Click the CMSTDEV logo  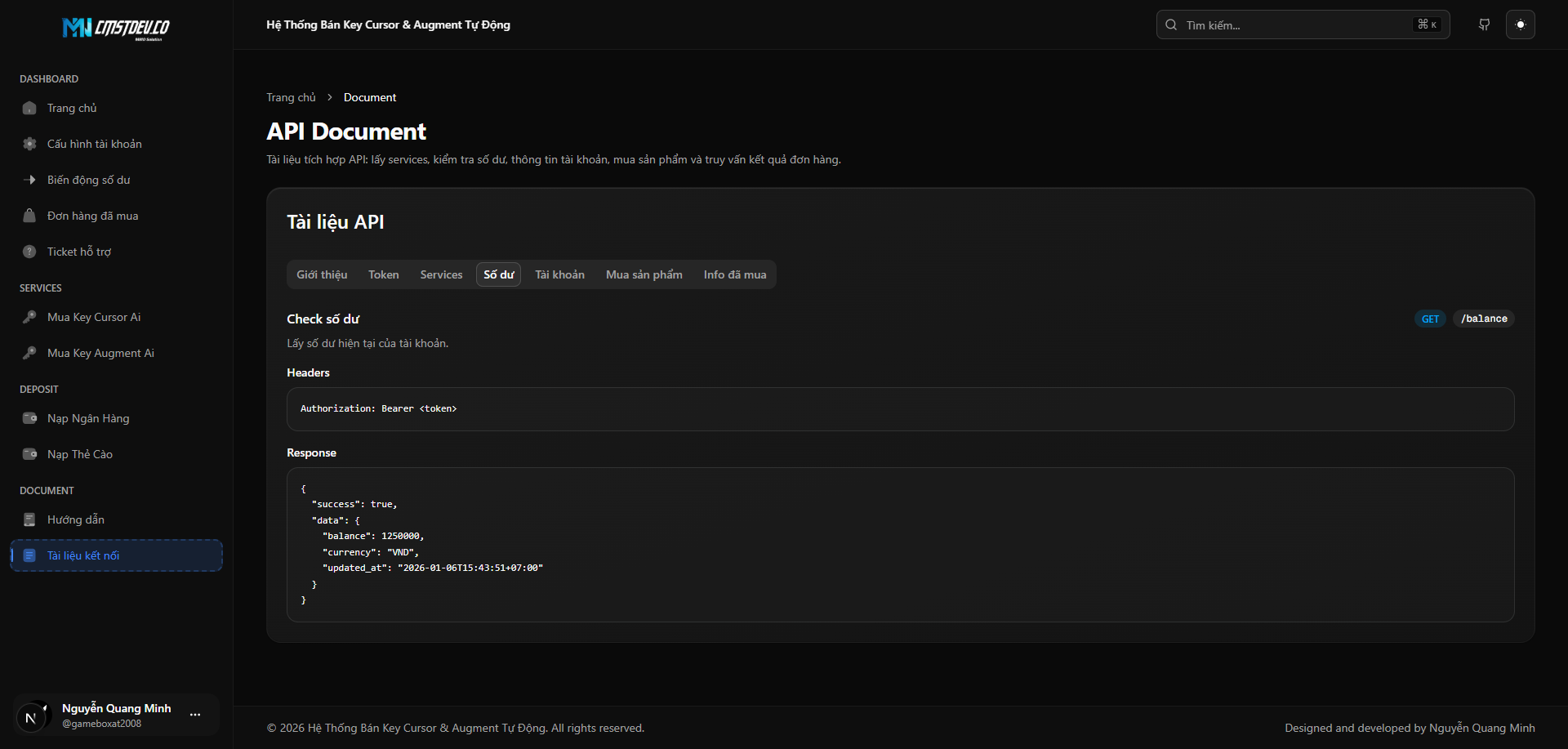coord(116,29)
